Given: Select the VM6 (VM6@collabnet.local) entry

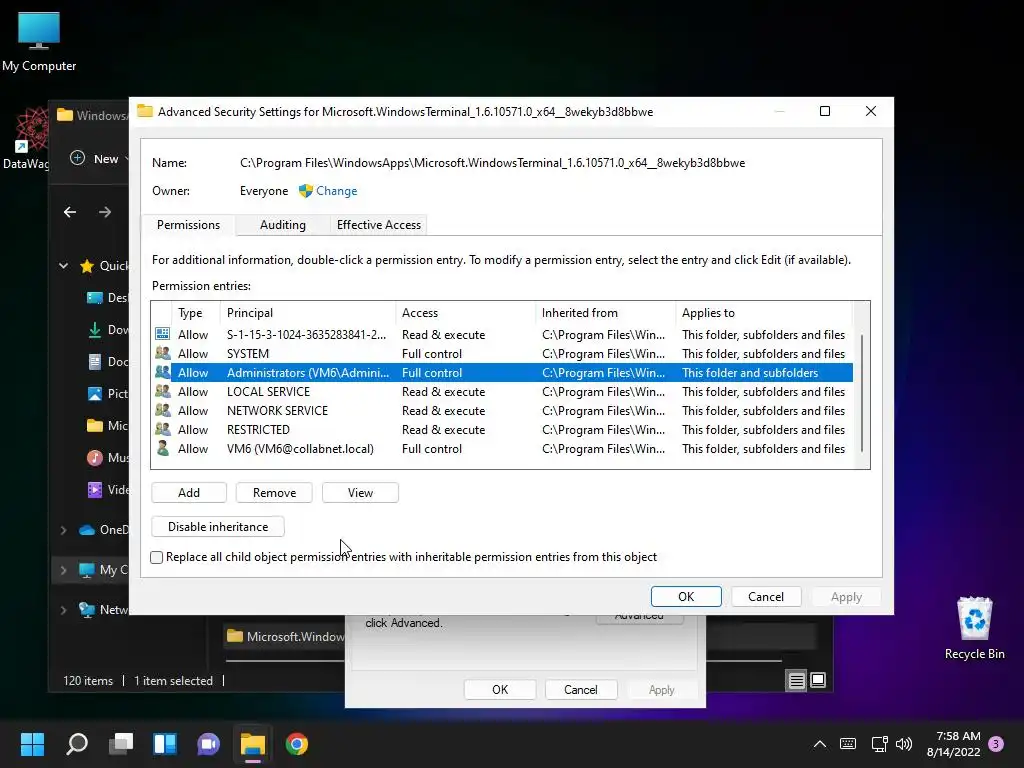Looking at the screenshot, I should pos(502,448).
